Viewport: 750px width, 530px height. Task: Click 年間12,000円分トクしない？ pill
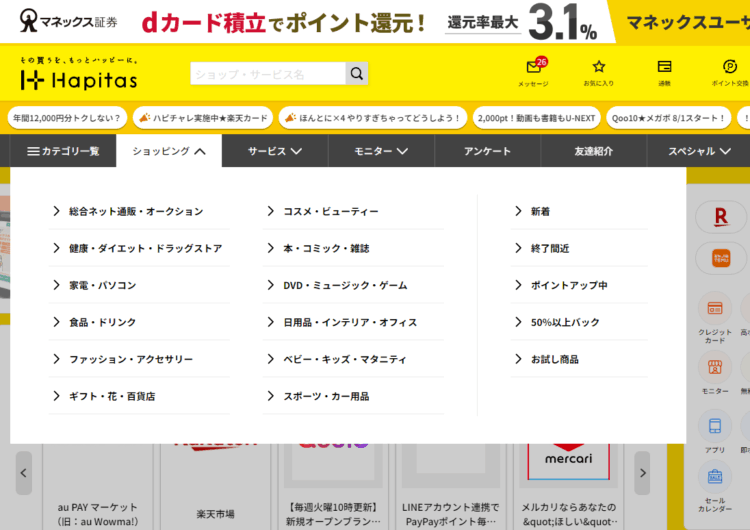tap(67, 118)
